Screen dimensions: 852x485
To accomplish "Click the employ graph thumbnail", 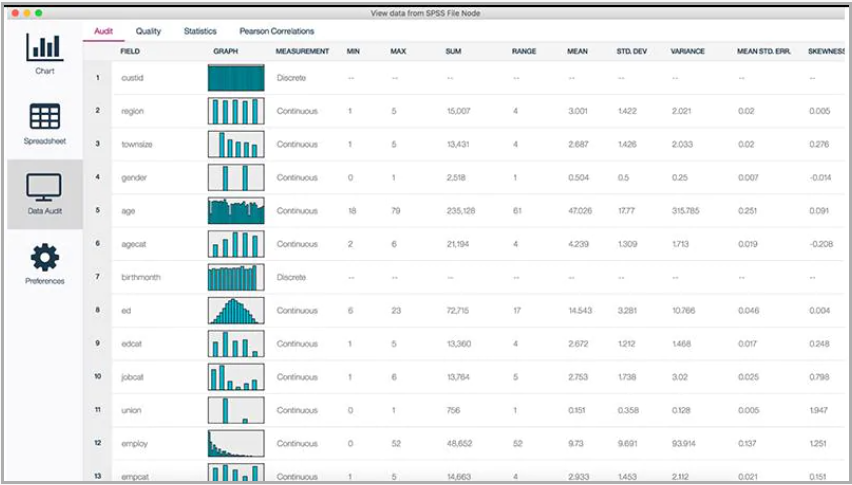I will point(236,443).
